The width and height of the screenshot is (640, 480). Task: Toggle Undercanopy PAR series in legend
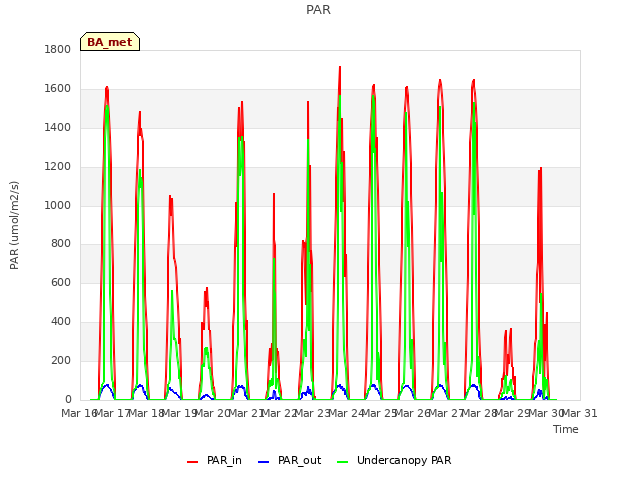click(394, 460)
